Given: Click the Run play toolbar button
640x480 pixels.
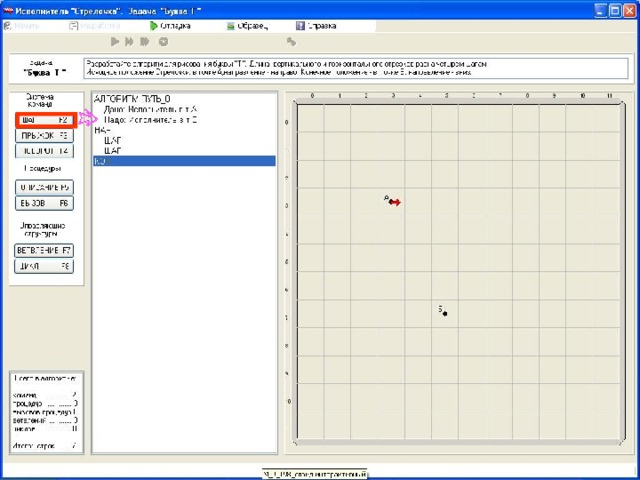Looking at the screenshot, I should coord(115,42).
